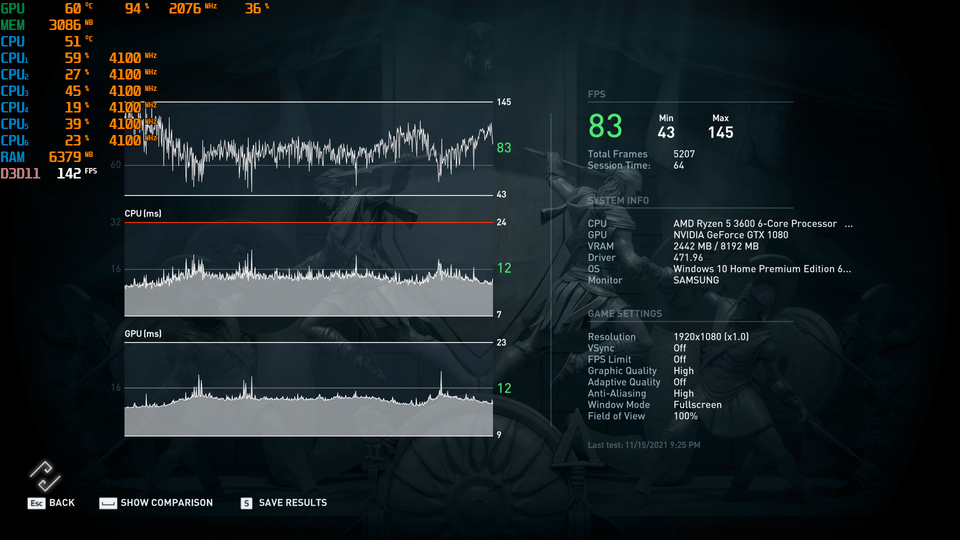960x540 pixels.
Task: Click the Total Frames value 5207
Action: tap(684, 154)
